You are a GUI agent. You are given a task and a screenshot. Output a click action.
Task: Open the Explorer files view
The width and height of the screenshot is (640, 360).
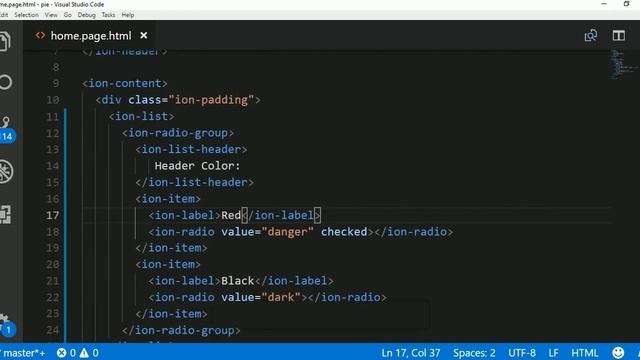click(5, 41)
